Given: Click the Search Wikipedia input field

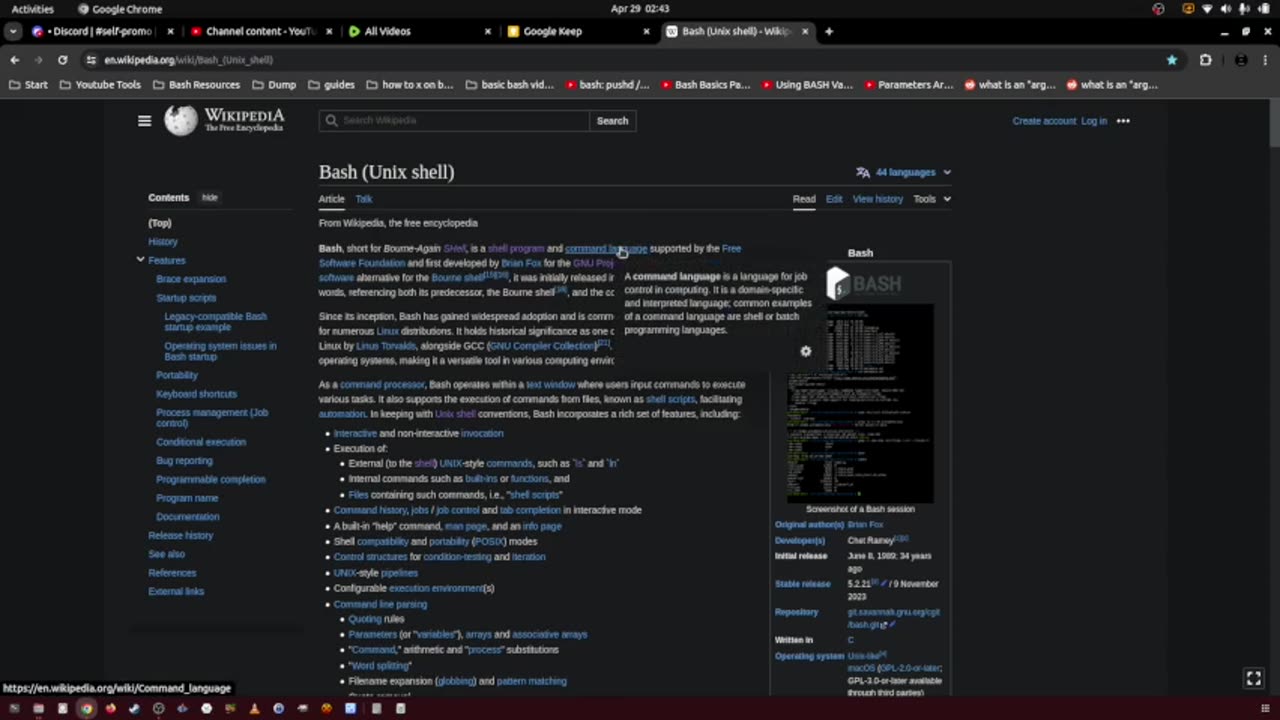Looking at the screenshot, I should pos(455,121).
